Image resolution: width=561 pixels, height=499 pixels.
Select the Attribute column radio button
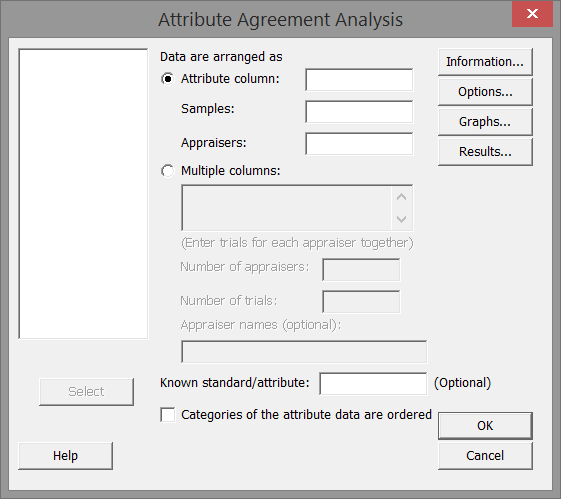point(167,79)
